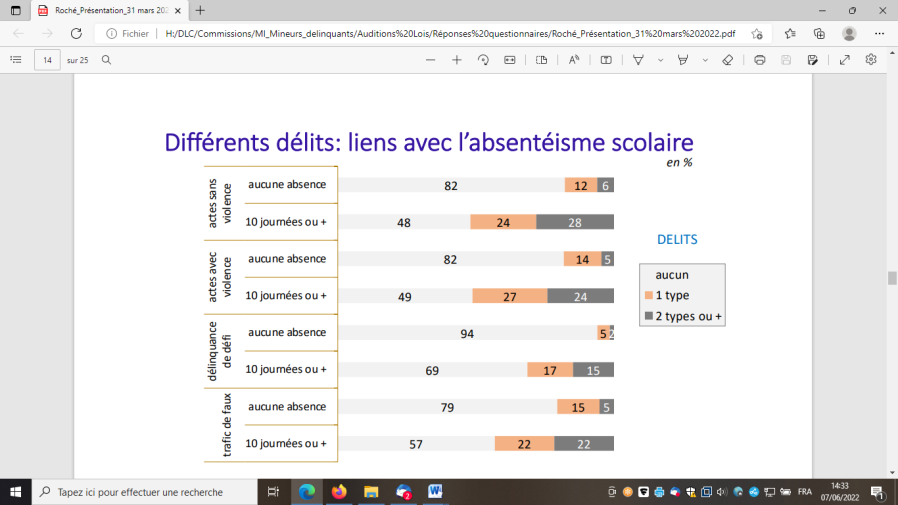This screenshot has height=505, width=898.
Task: Toggle the page view layout button
Action: 542,60
